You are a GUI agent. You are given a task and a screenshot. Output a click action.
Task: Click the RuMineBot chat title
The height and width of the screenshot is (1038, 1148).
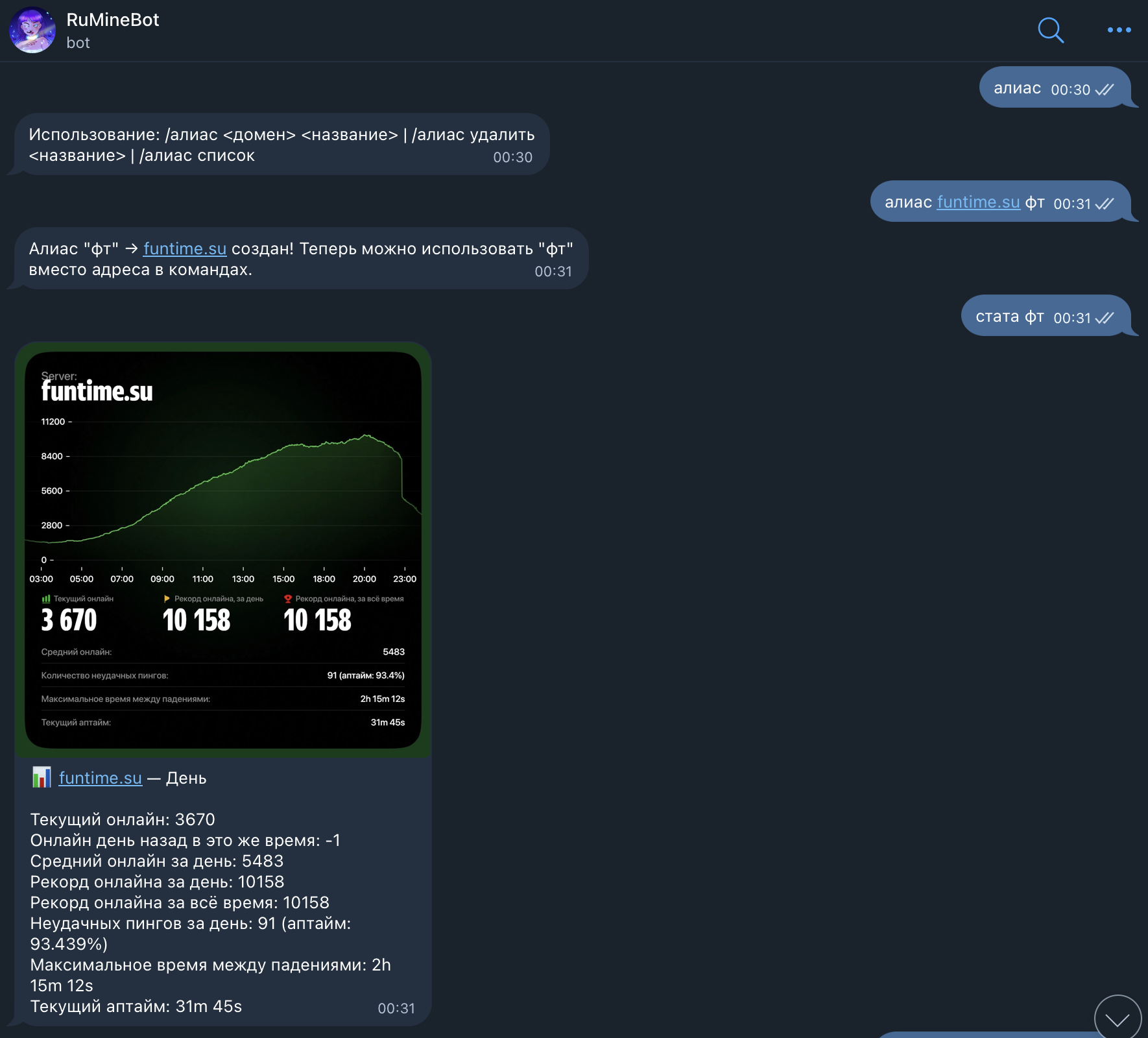point(113,20)
